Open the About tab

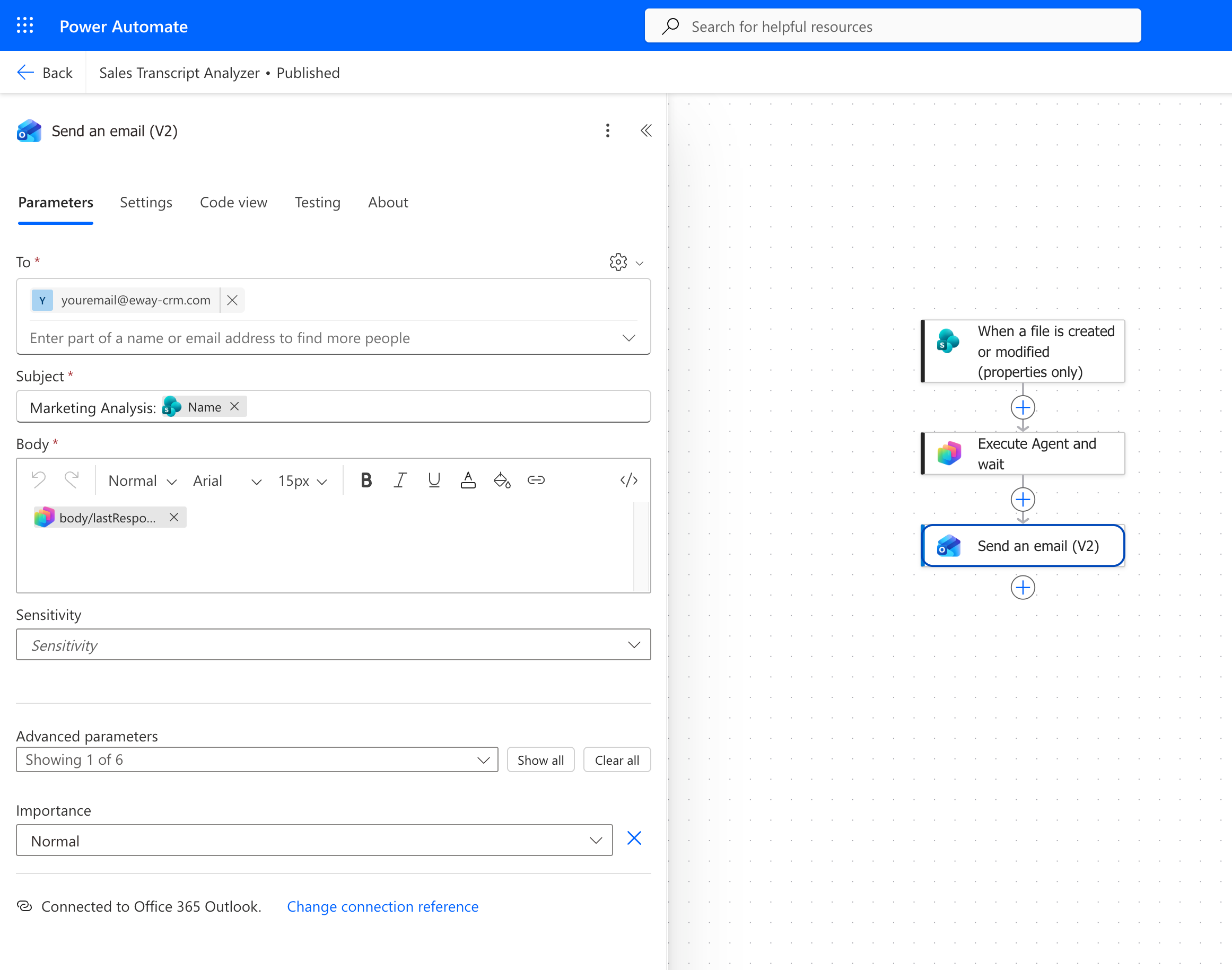tap(388, 202)
